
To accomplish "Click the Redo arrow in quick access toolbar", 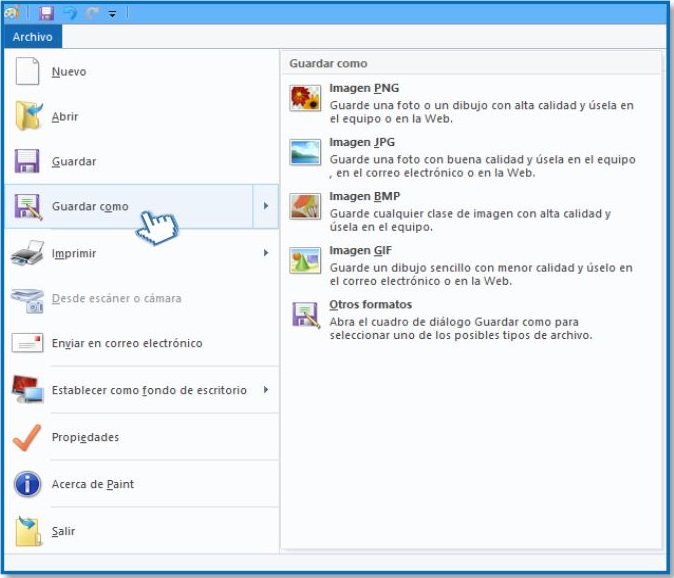I will [92, 13].
